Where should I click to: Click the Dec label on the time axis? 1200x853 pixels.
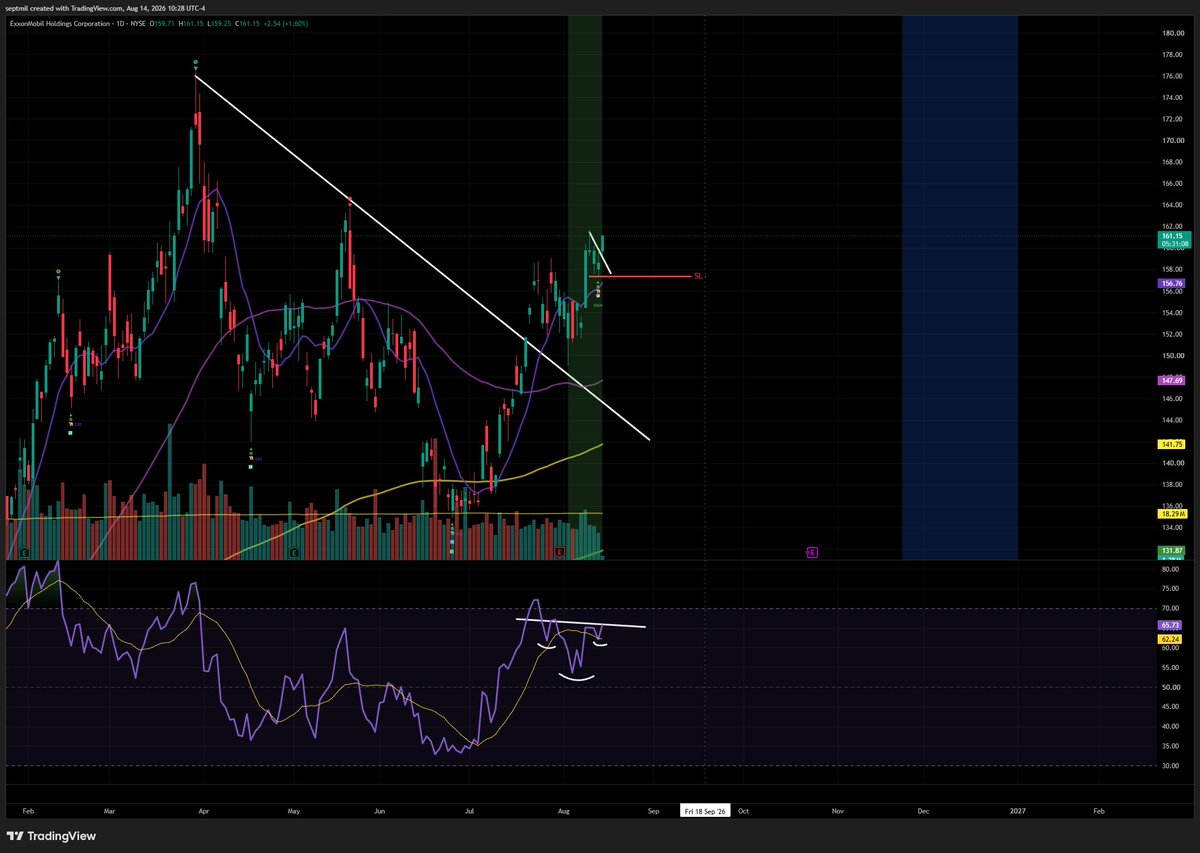point(923,811)
